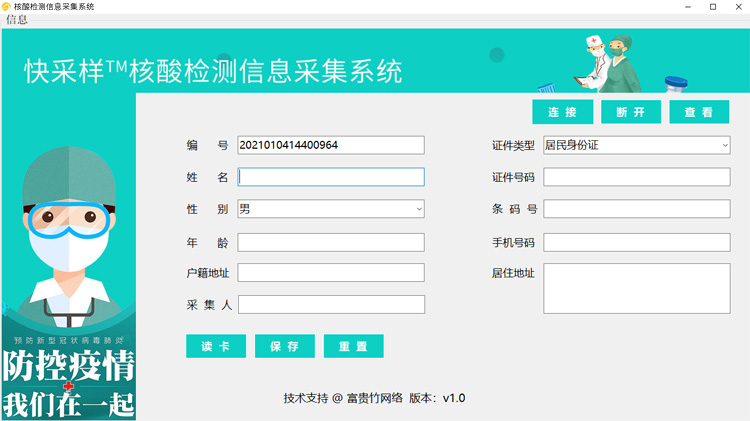Click the 连接 connect button
The height and width of the screenshot is (421, 750).
pos(562,112)
